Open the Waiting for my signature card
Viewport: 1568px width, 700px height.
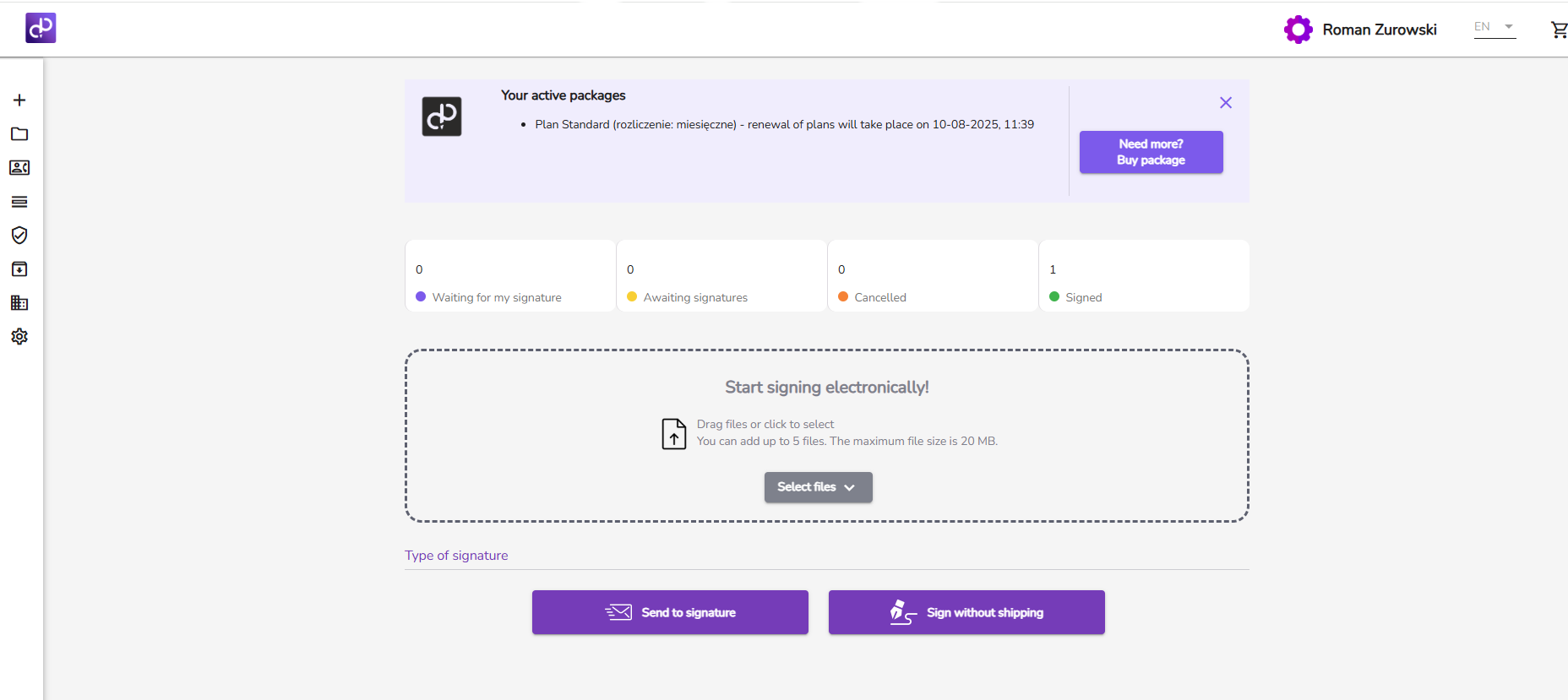click(x=510, y=276)
